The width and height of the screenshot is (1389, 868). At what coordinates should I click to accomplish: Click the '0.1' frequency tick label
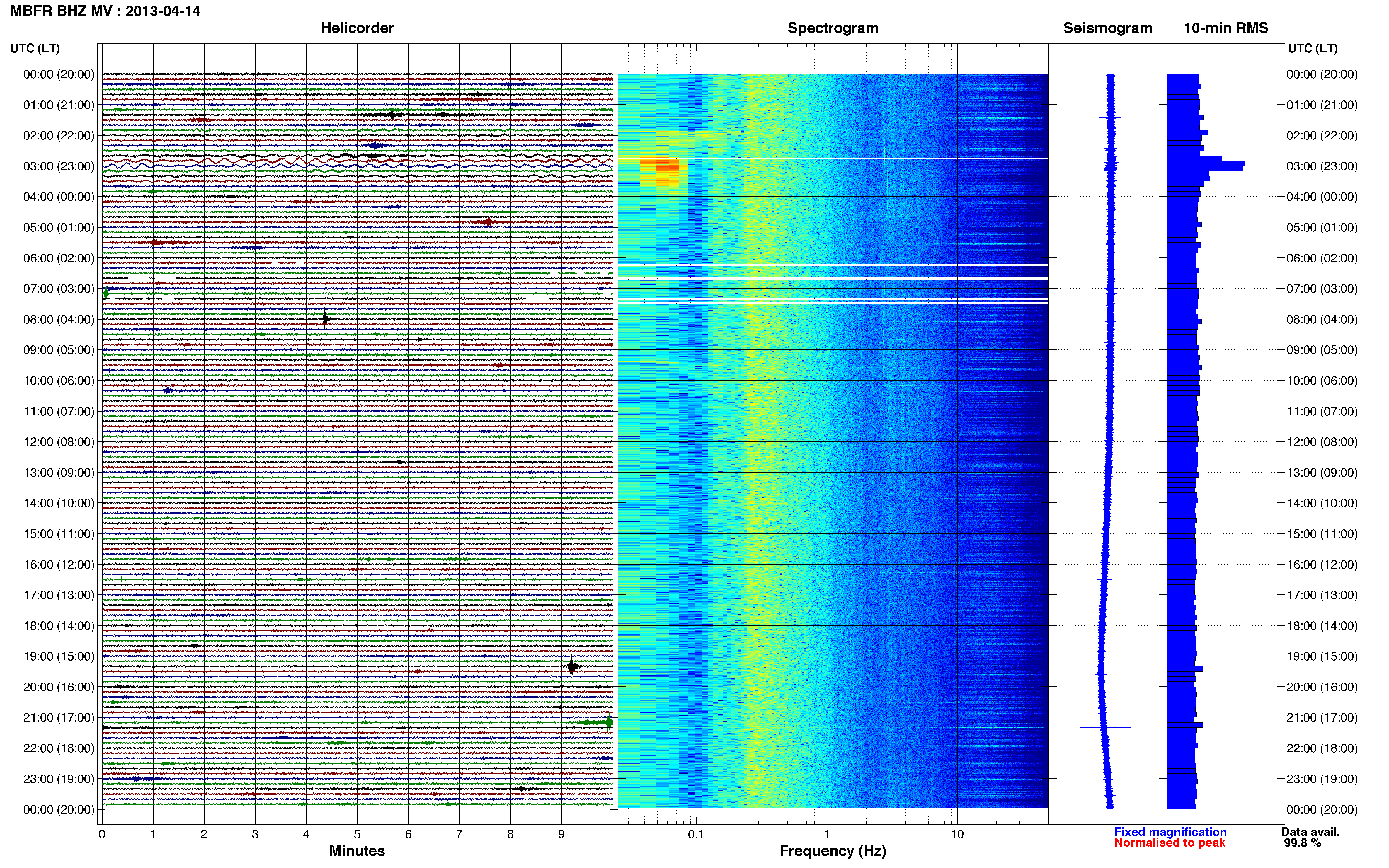[696, 834]
